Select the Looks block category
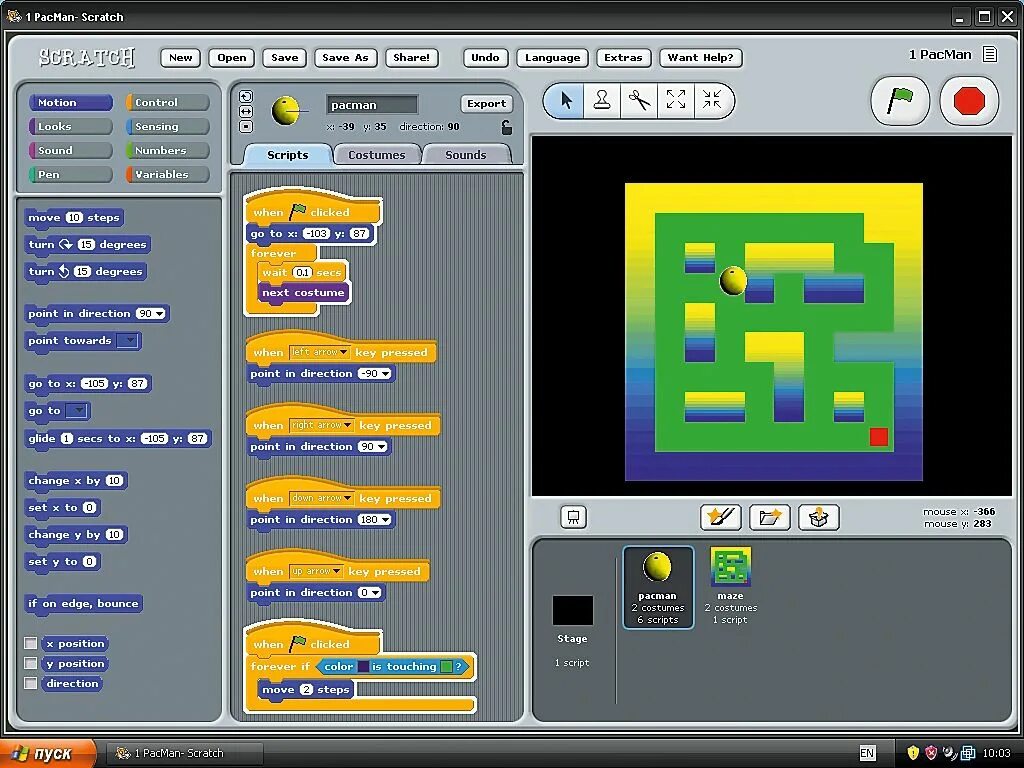Viewport: 1024px width, 768px height. (x=71, y=127)
